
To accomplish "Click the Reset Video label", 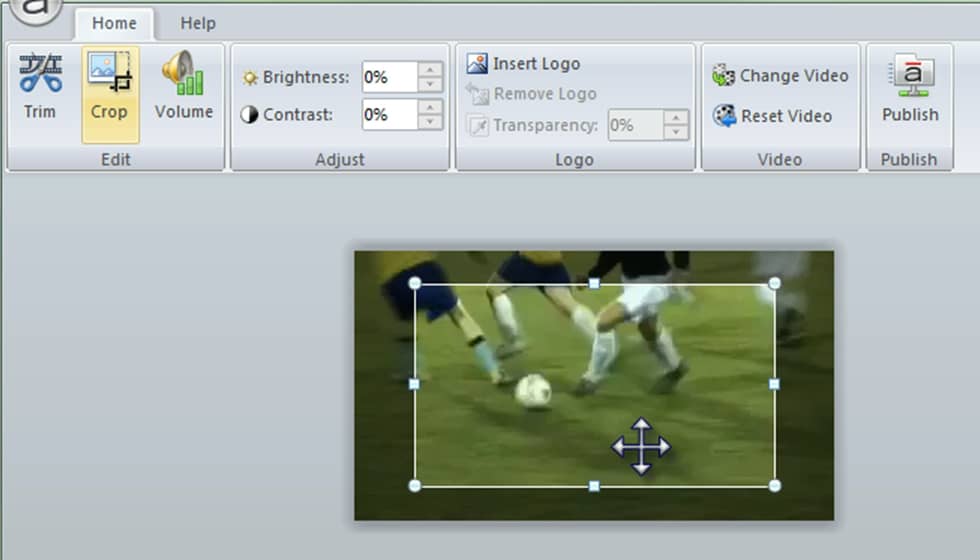I will click(x=786, y=116).
